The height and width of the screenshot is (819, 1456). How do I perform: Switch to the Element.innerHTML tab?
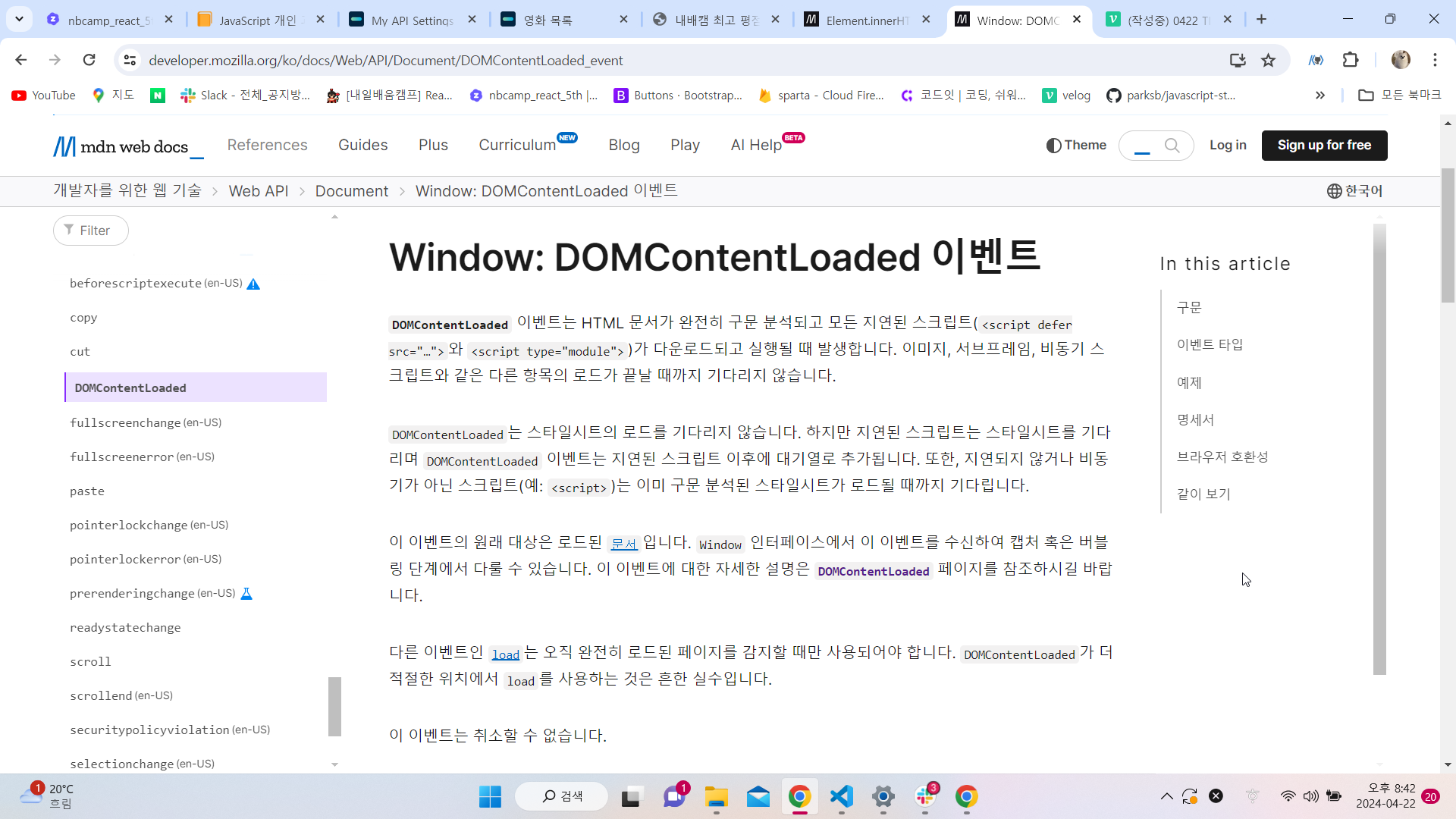tap(867, 20)
